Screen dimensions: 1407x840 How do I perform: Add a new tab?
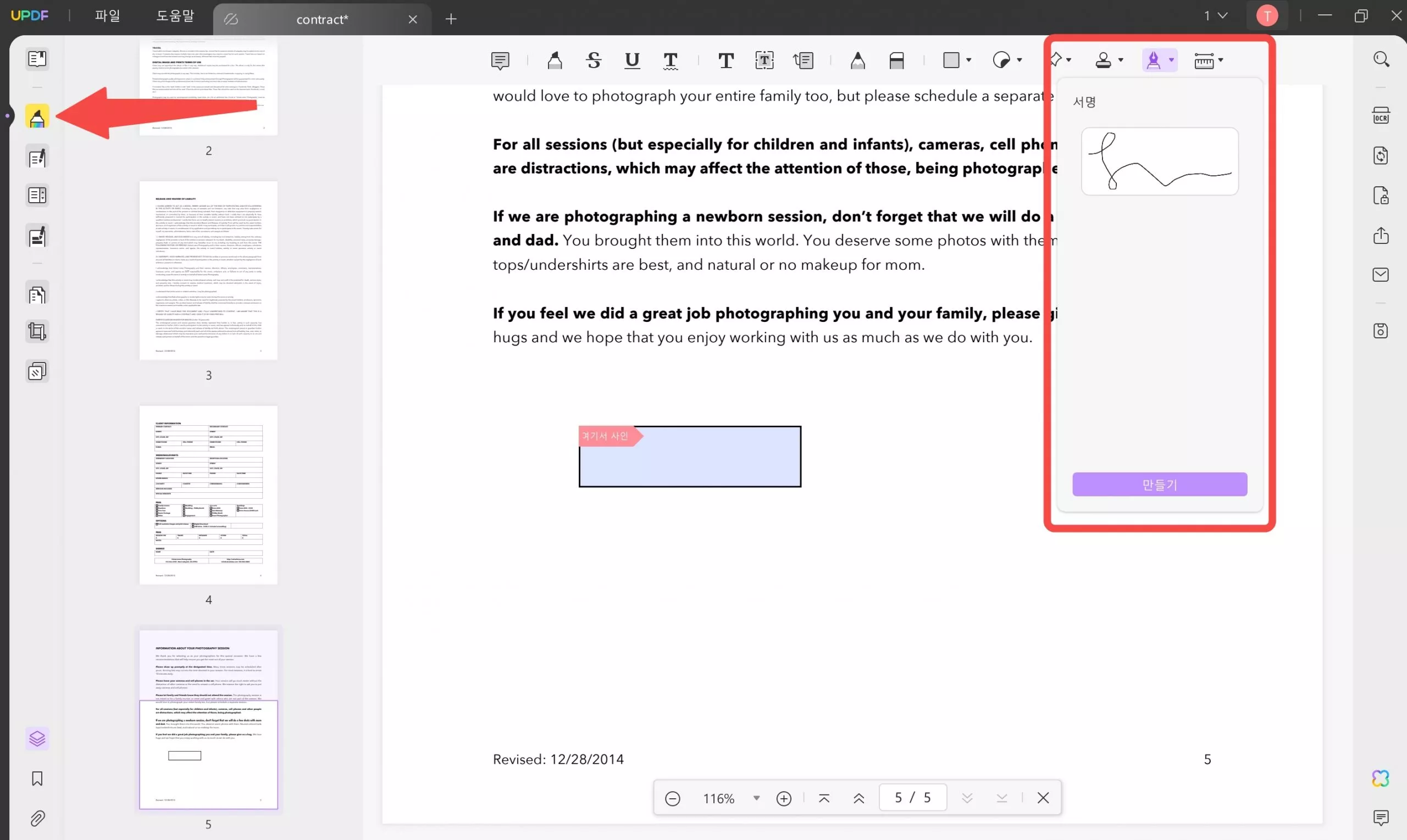click(x=451, y=19)
